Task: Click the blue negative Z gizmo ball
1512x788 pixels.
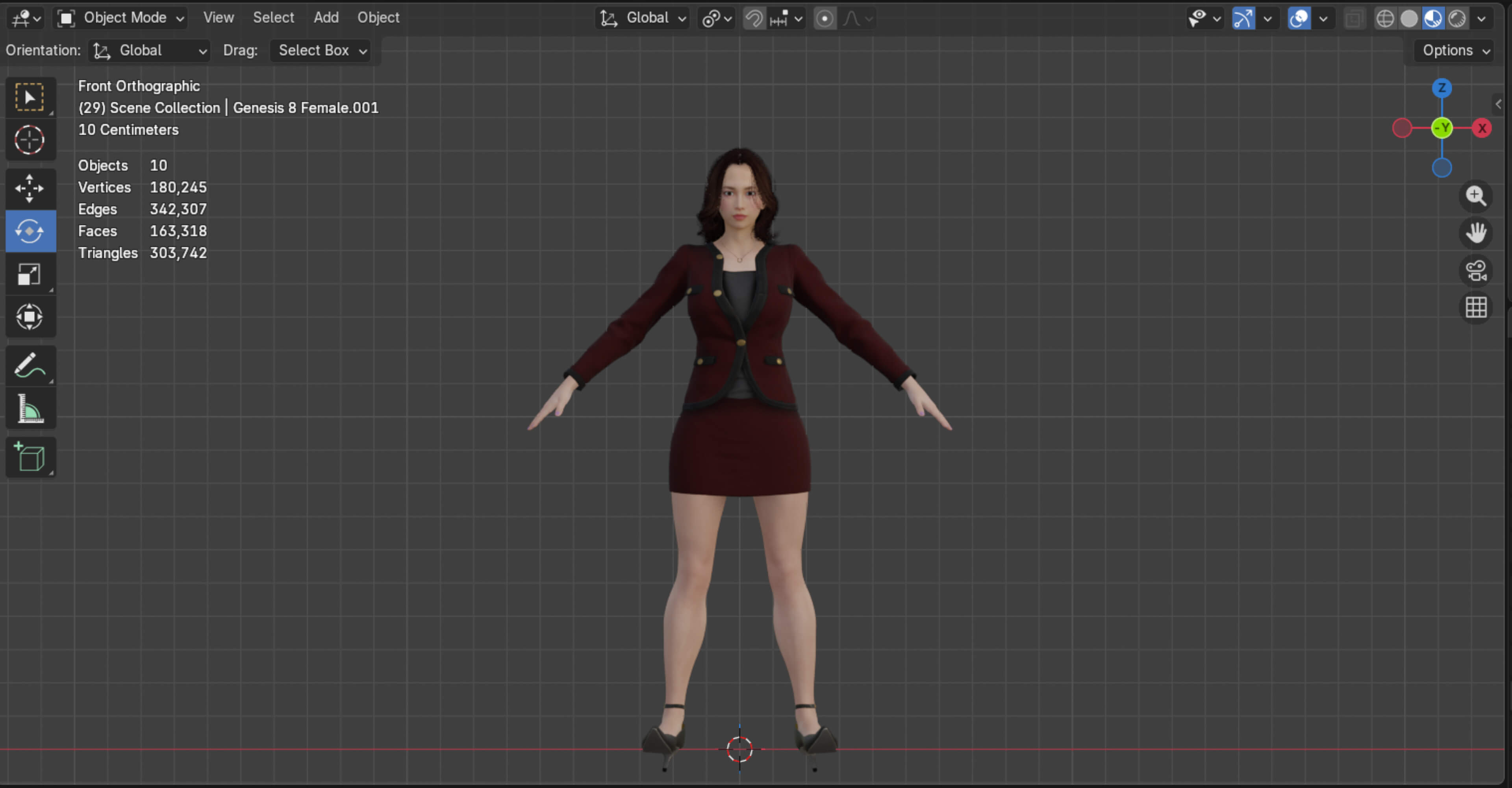Action: pyautogui.click(x=1442, y=168)
